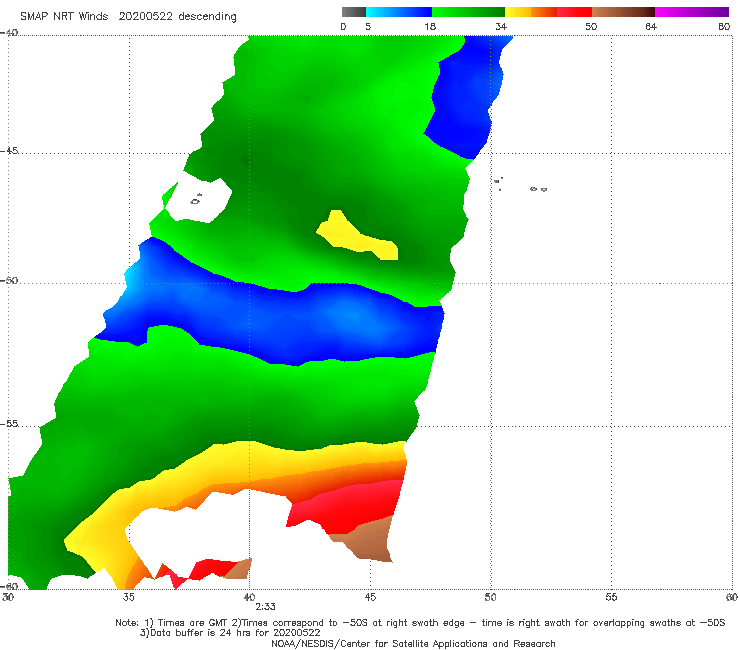Screen dimensions: 740x650
Task: Click the brown high-wind area next to the large red area
Action: 368,540
